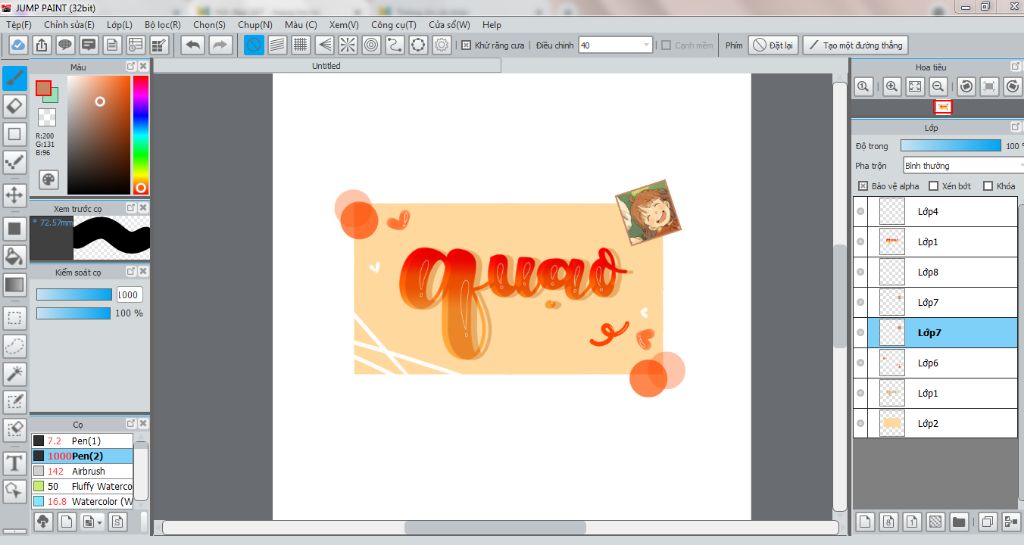Select the Lasso selection tool
Screen dimensions: 1024x545
(14, 346)
